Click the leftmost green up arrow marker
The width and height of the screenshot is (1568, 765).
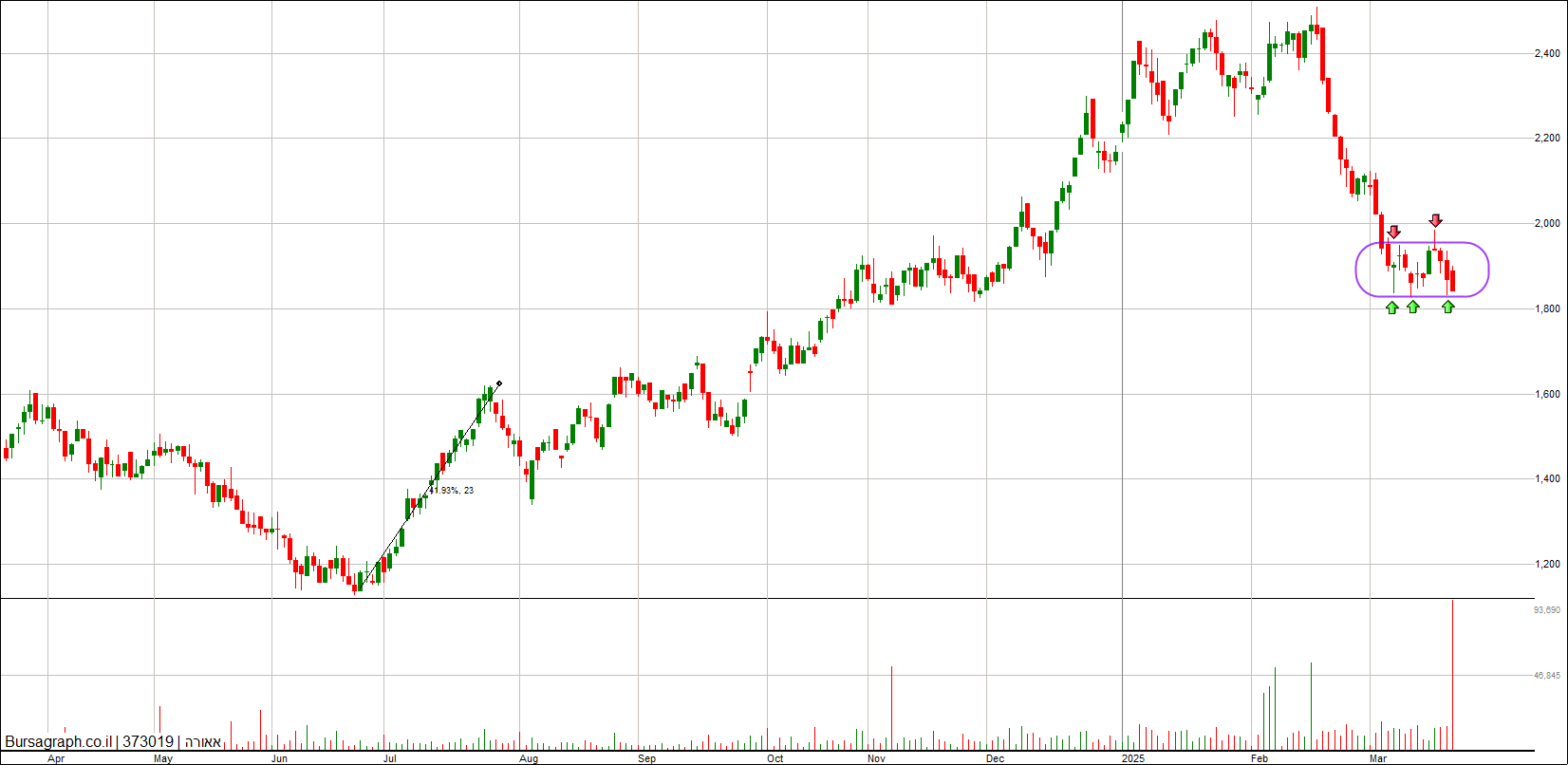pos(1391,307)
